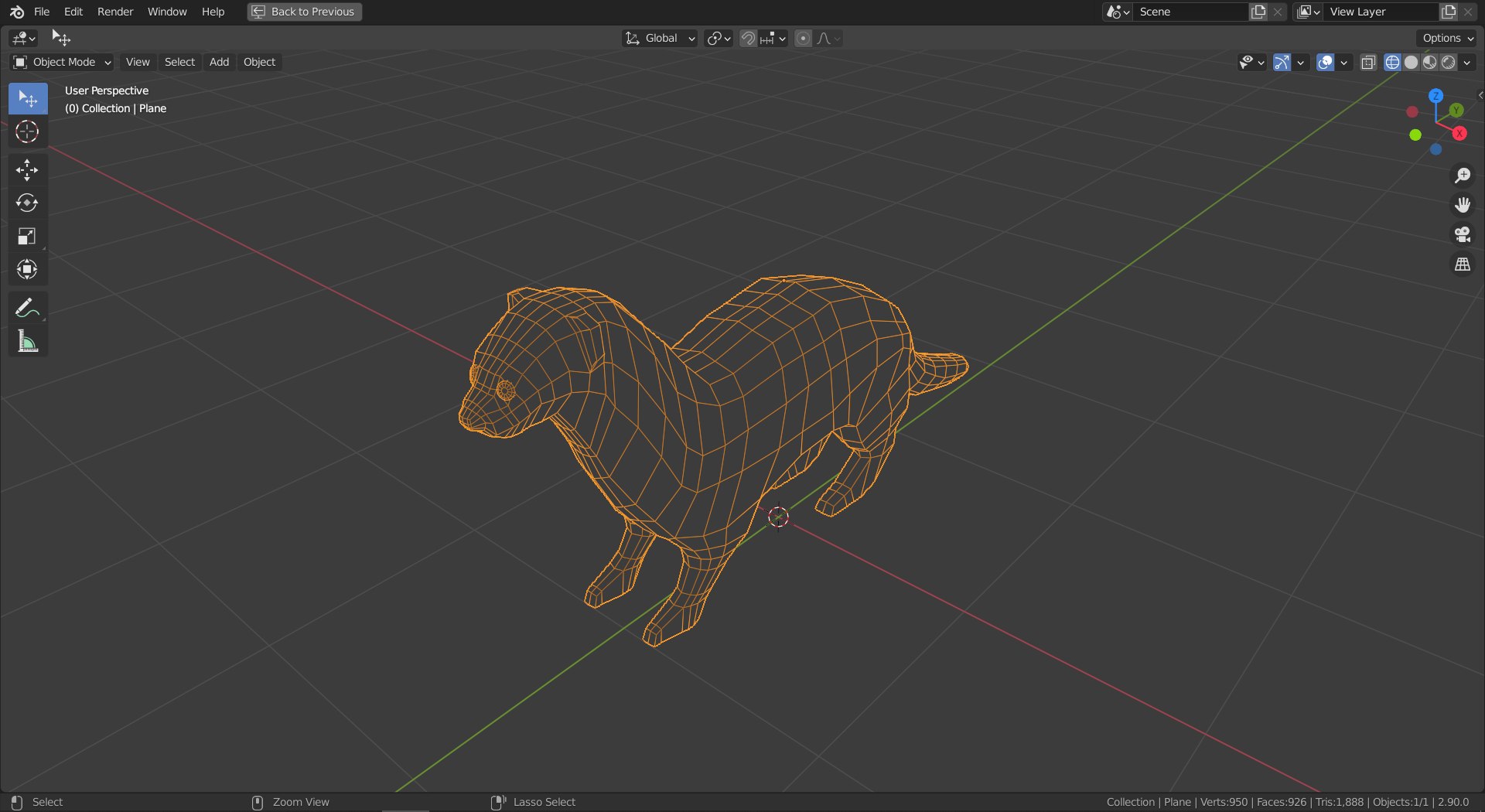Switch perspective/orthographic with grid icon
The width and height of the screenshot is (1485, 812).
pyautogui.click(x=1463, y=264)
